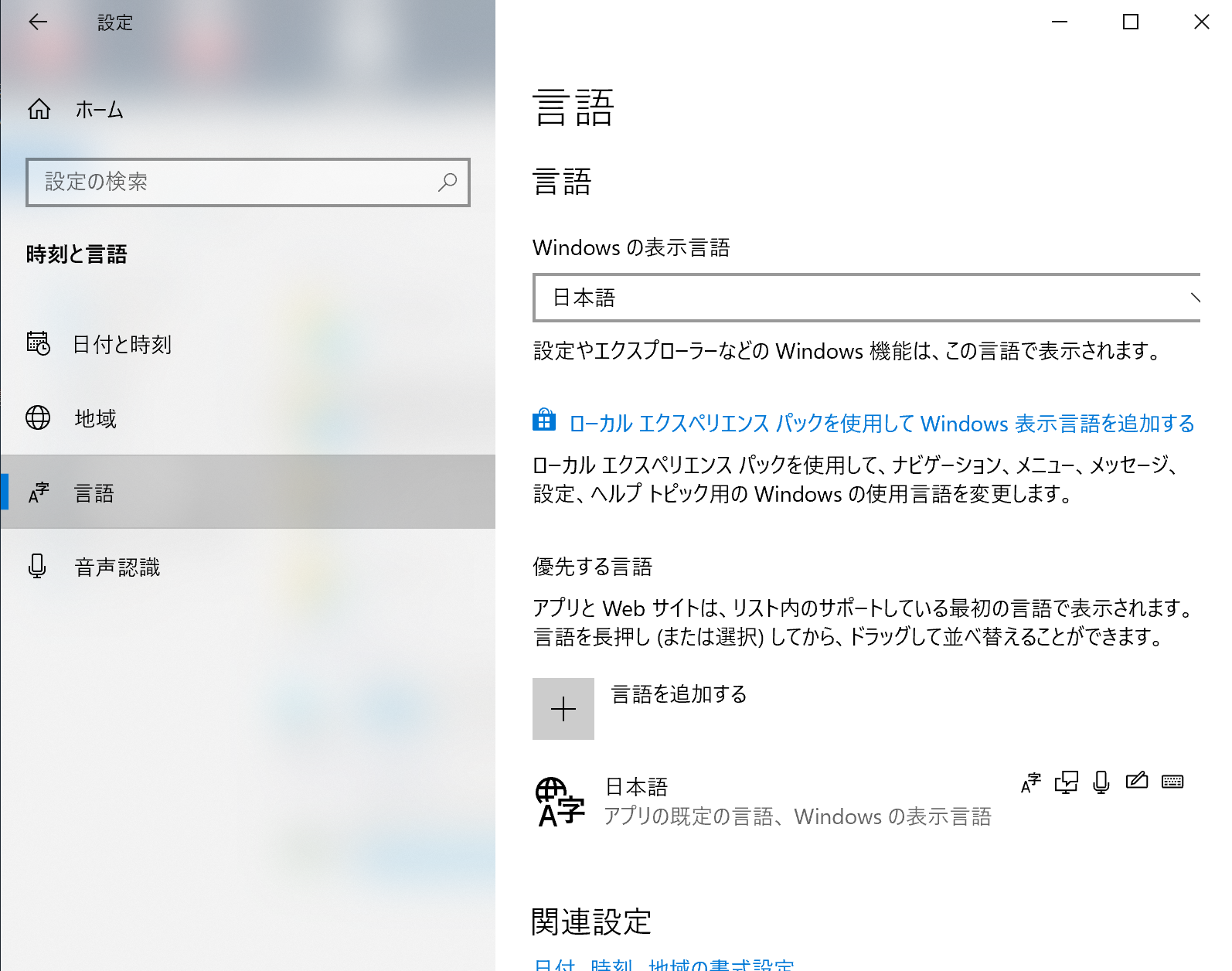
Task: Maximize the Settings window
Action: pyautogui.click(x=1131, y=22)
